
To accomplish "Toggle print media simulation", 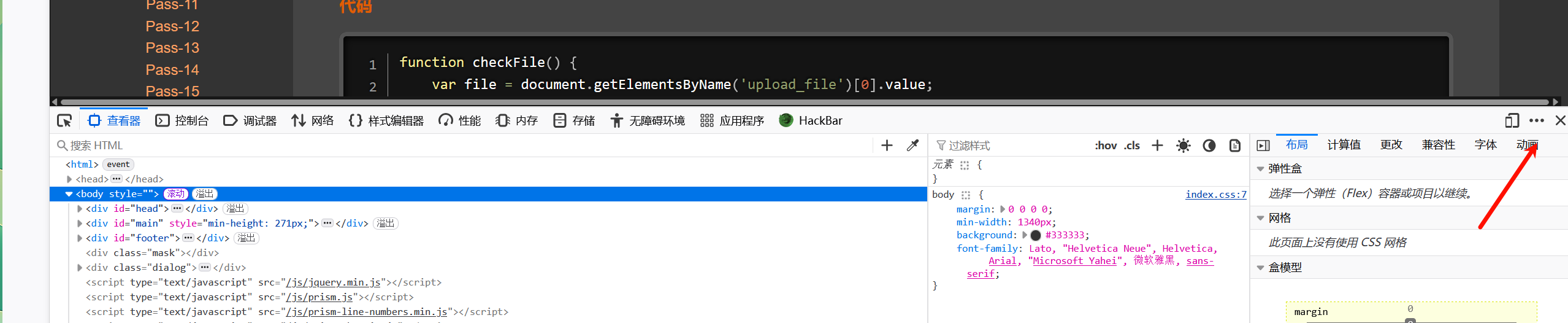I will click(1235, 146).
